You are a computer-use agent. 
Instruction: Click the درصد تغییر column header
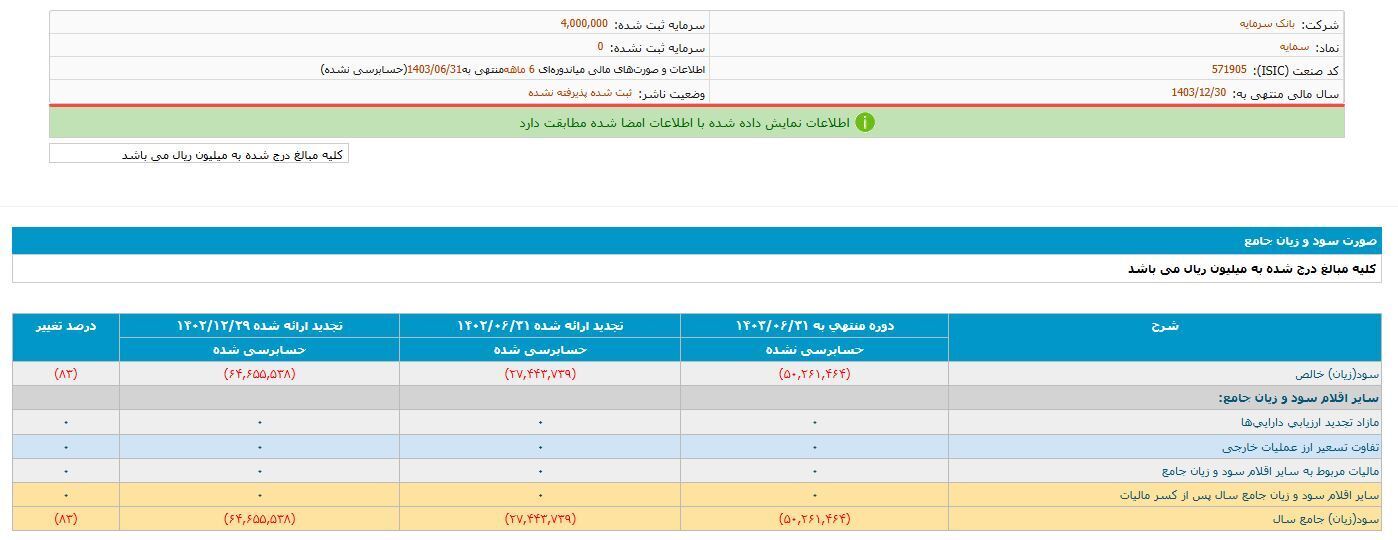66,326
